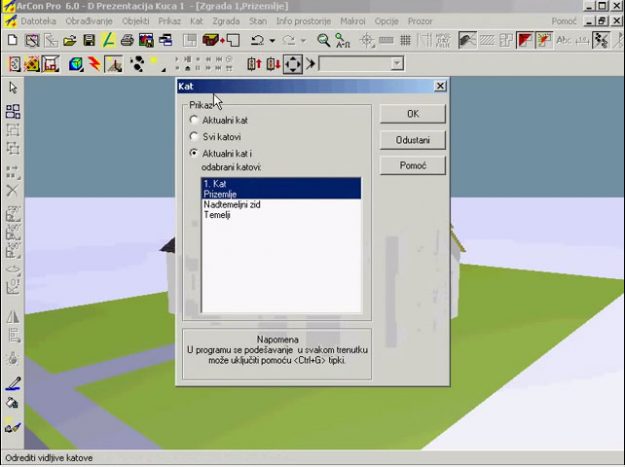Select the 'Aktualni kat' radio option
Screen dimensions: 625x467
(194, 120)
